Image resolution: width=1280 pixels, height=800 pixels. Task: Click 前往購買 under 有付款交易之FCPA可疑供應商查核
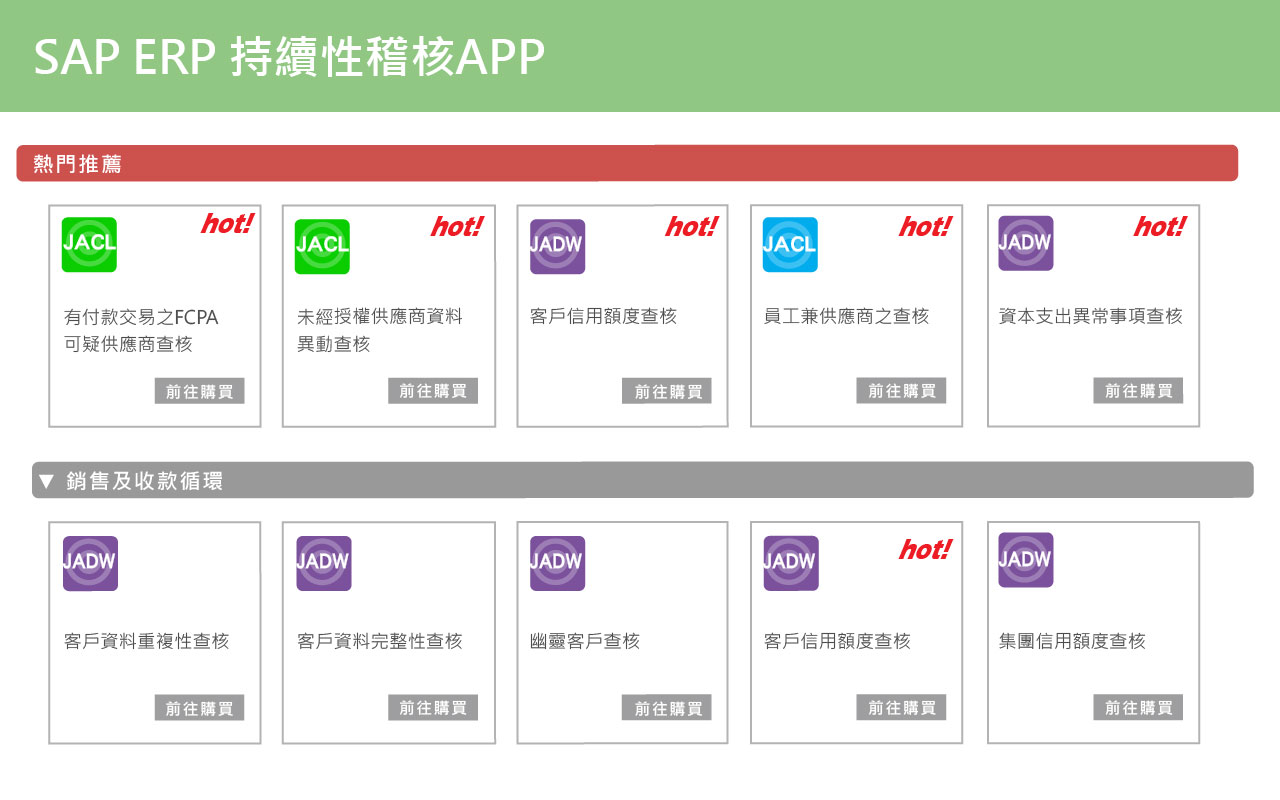pos(200,391)
